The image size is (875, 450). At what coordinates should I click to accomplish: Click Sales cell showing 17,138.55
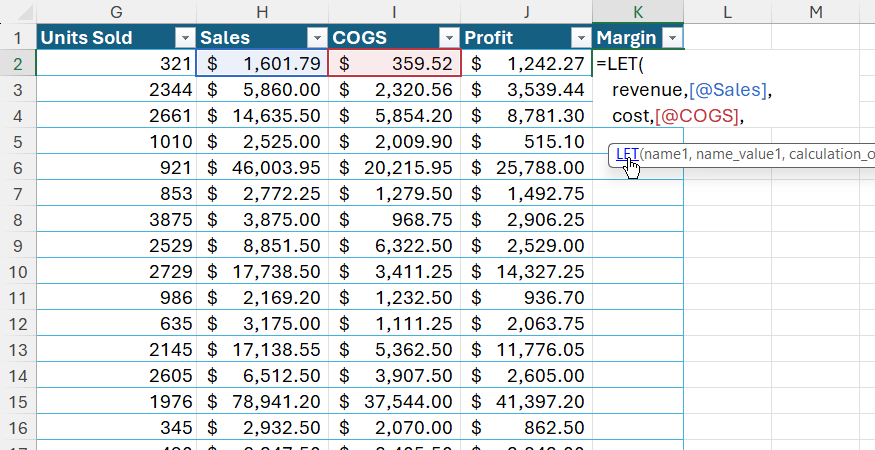coord(262,350)
